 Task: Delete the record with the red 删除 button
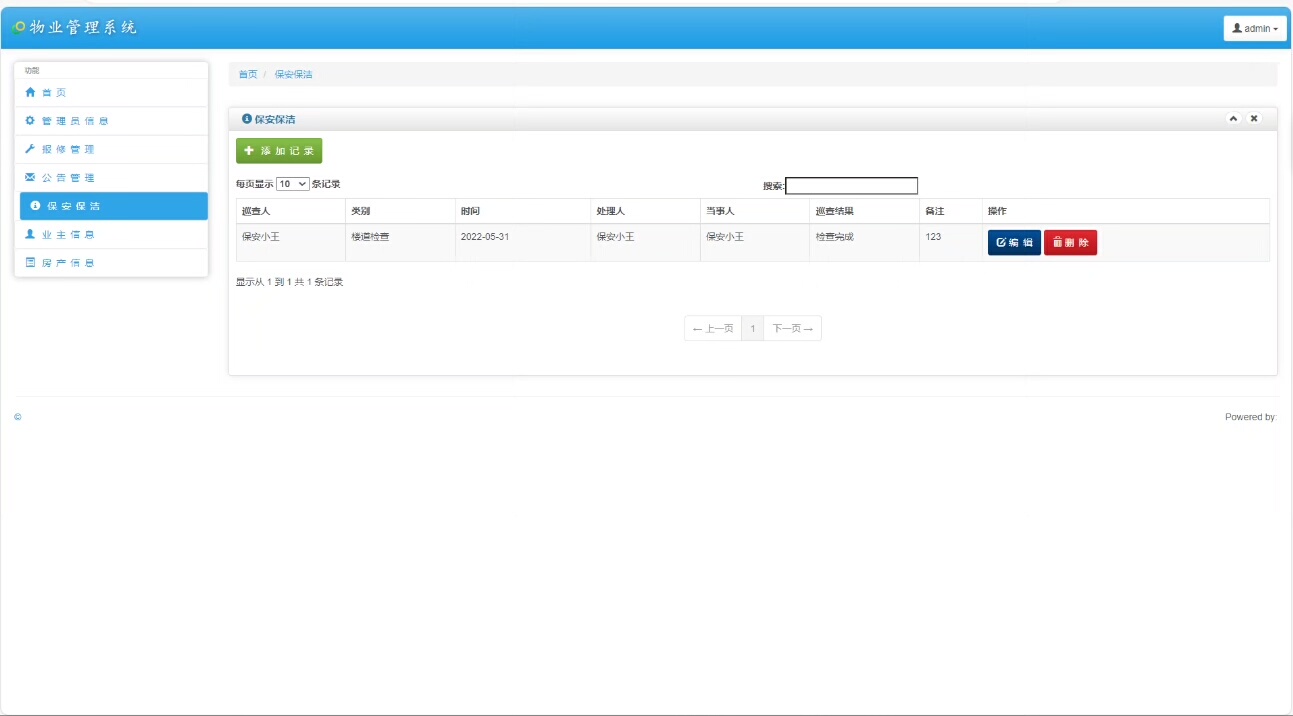1070,243
